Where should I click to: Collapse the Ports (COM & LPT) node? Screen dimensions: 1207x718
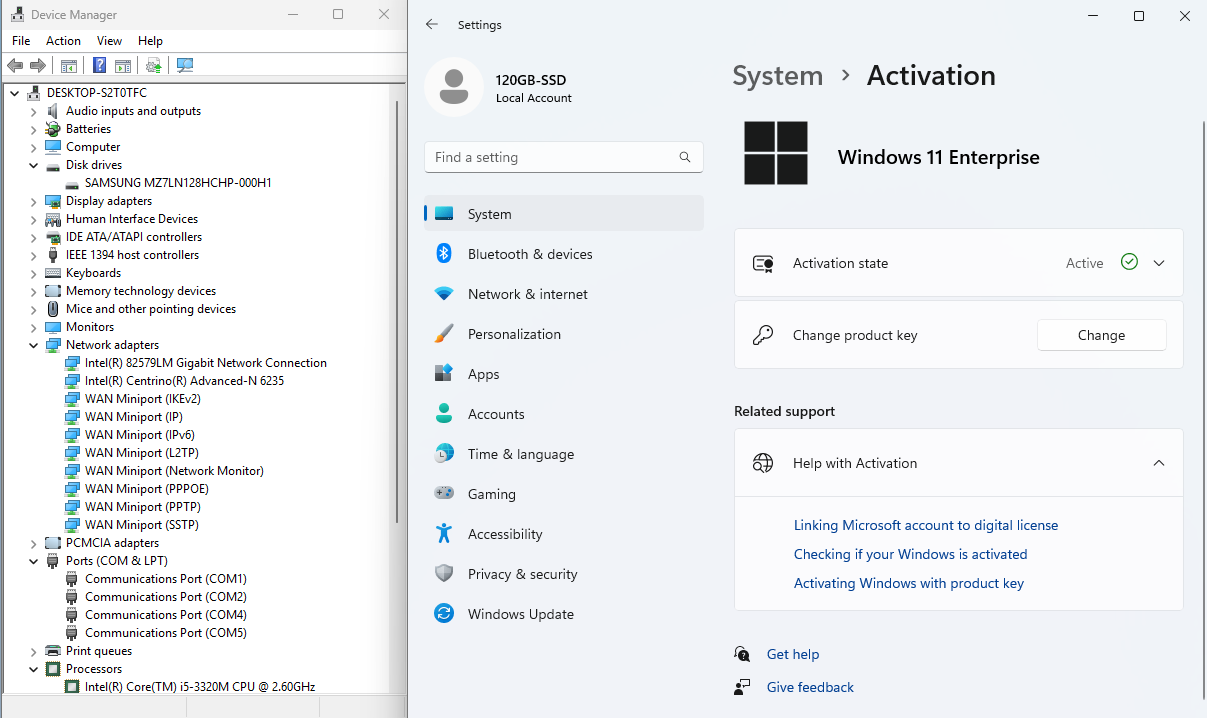(33, 561)
